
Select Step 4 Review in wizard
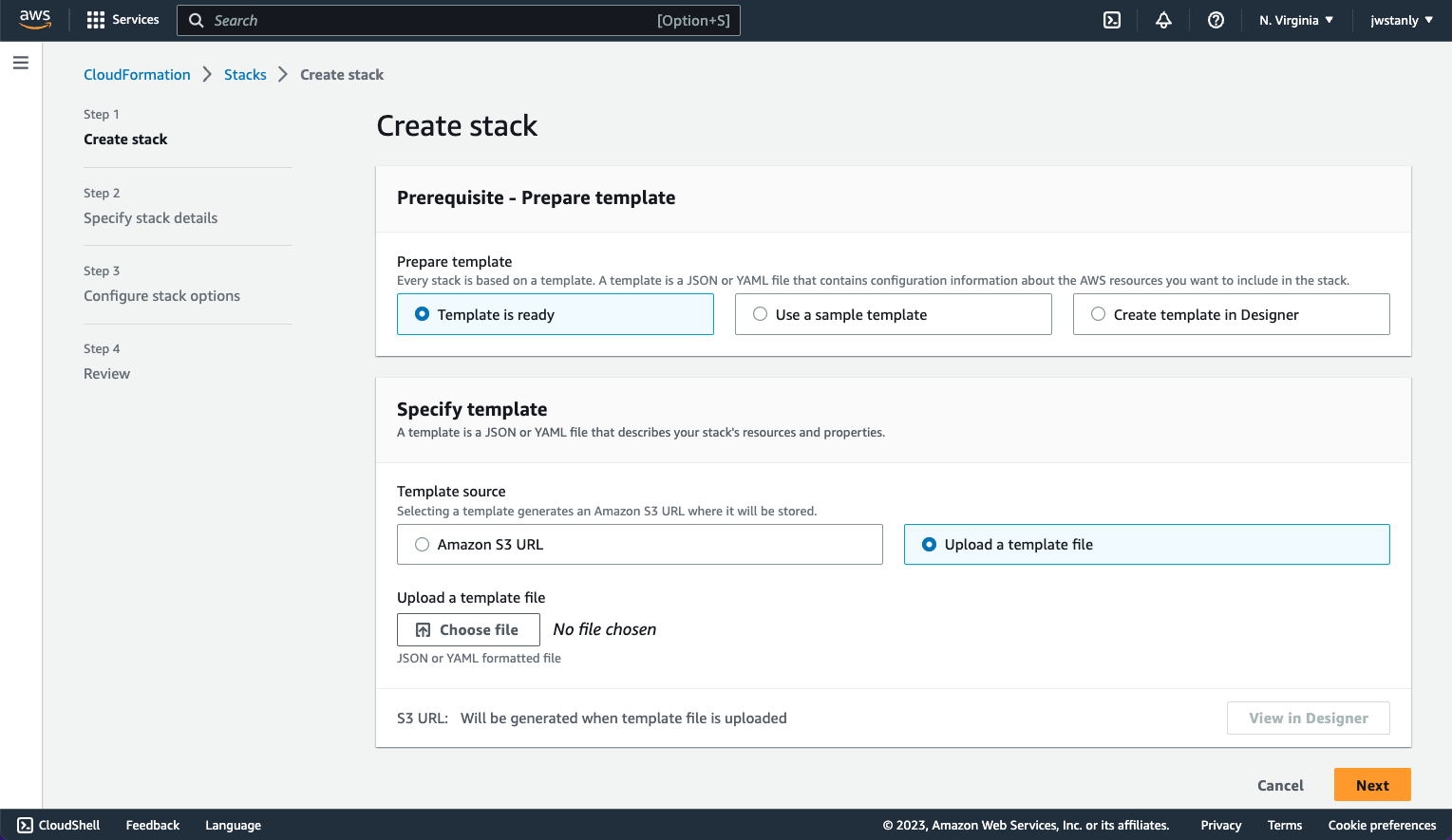pyautogui.click(x=106, y=374)
